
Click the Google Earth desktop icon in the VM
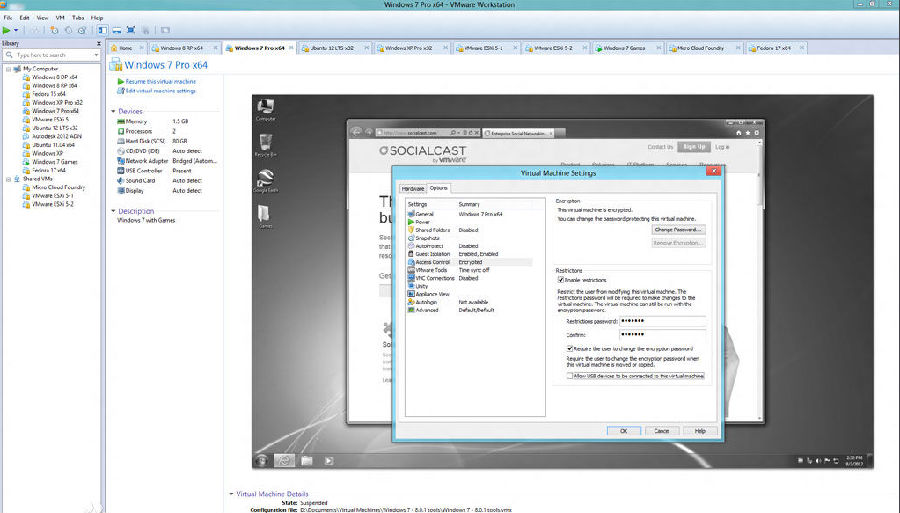(x=265, y=181)
